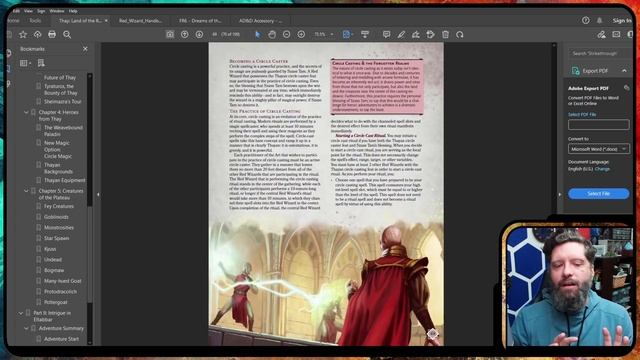
Task: Open the View menu
Action: 29,11
